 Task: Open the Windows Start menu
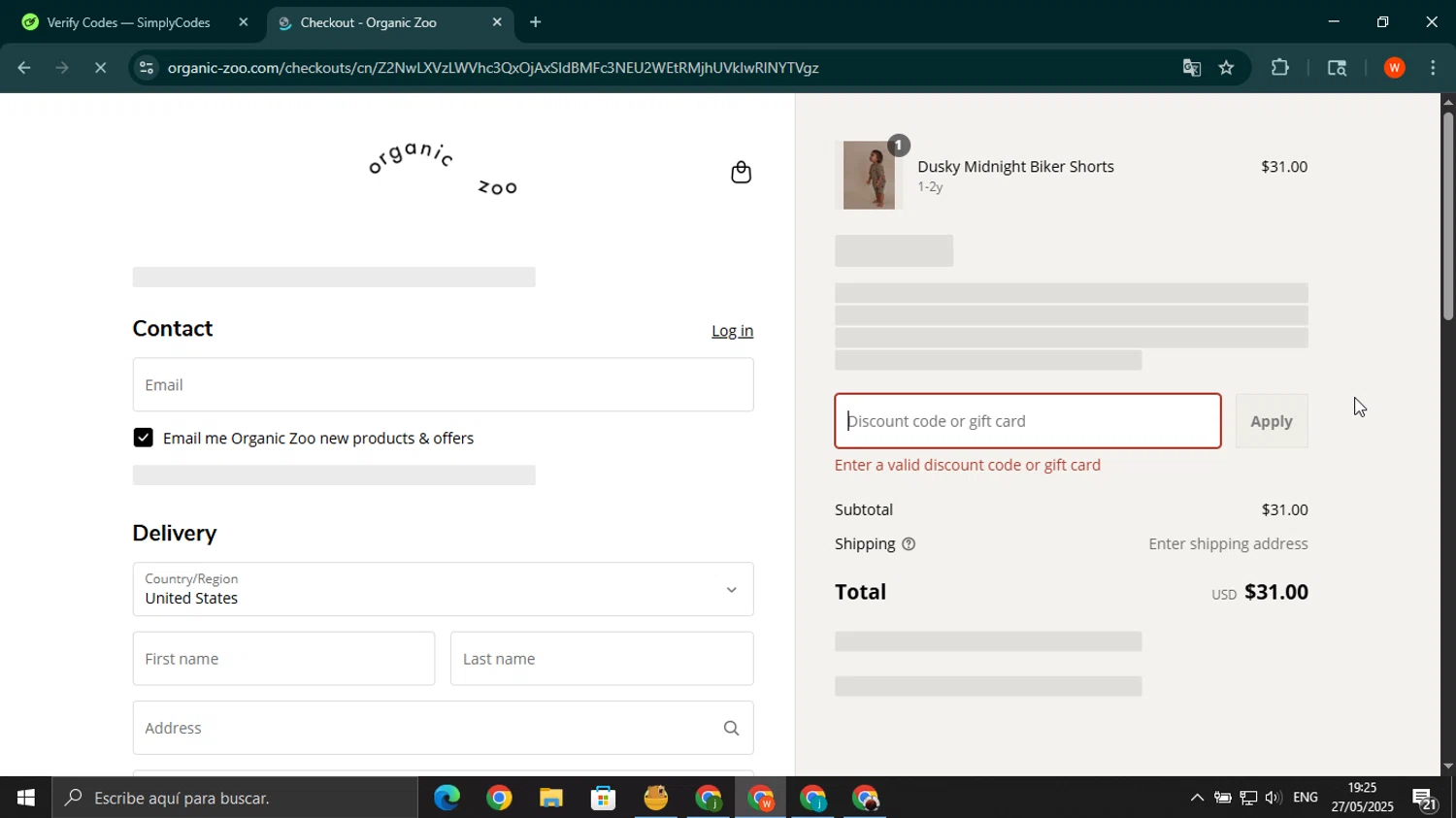[x=25, y=798]
